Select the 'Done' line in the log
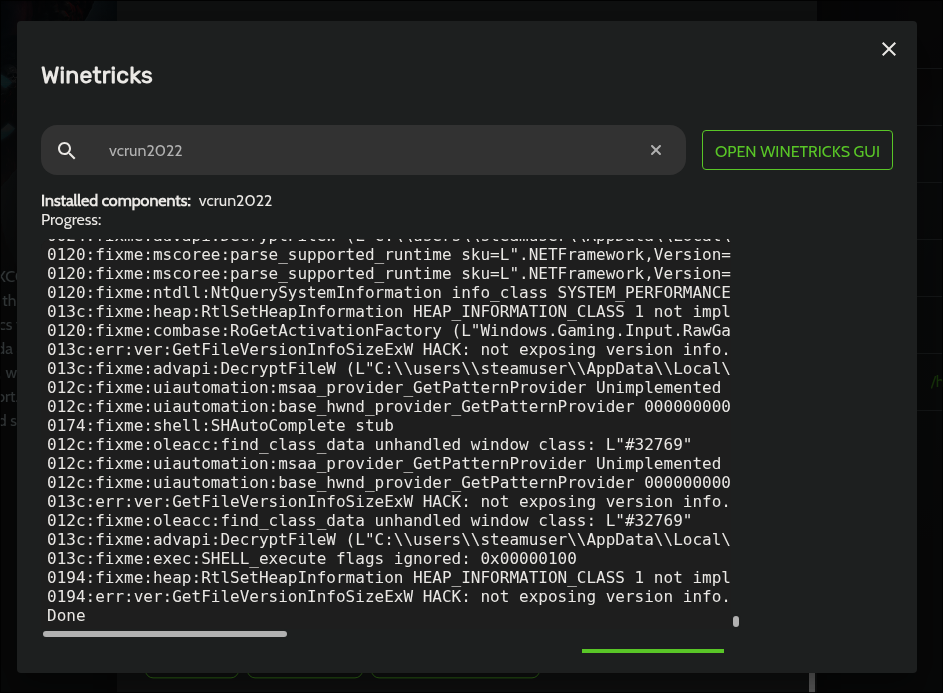 point(66,616)
